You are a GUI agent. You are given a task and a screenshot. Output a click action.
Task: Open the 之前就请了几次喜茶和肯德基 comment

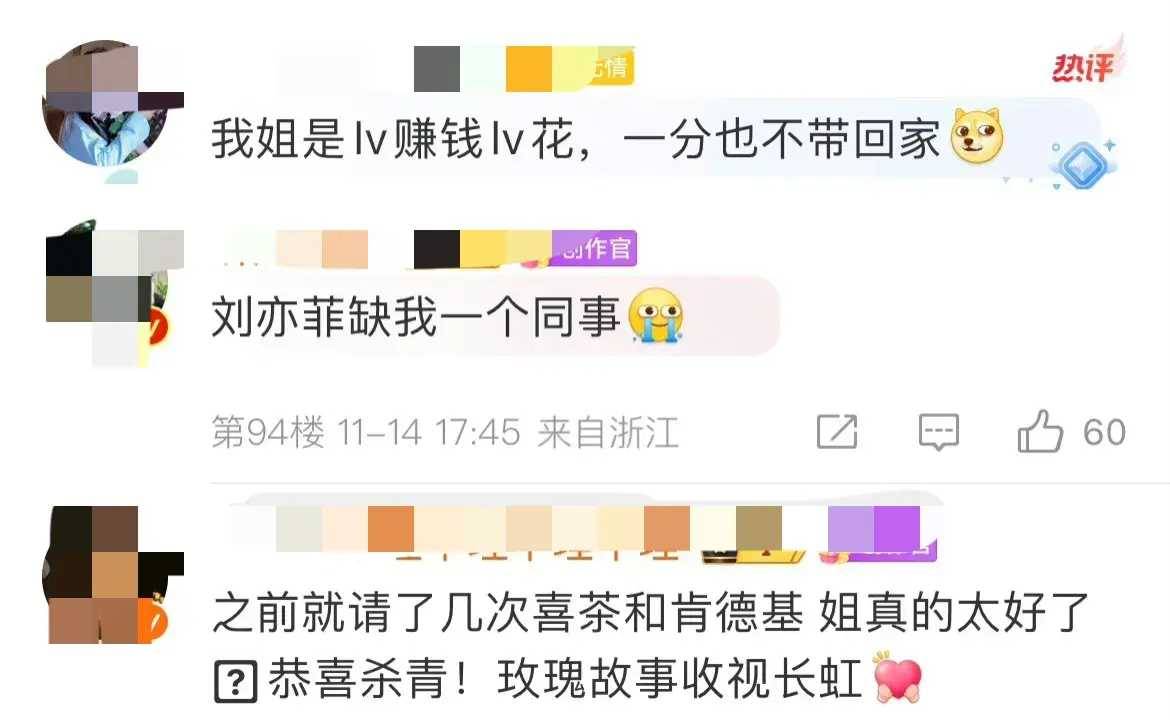[x=651, y=645]
